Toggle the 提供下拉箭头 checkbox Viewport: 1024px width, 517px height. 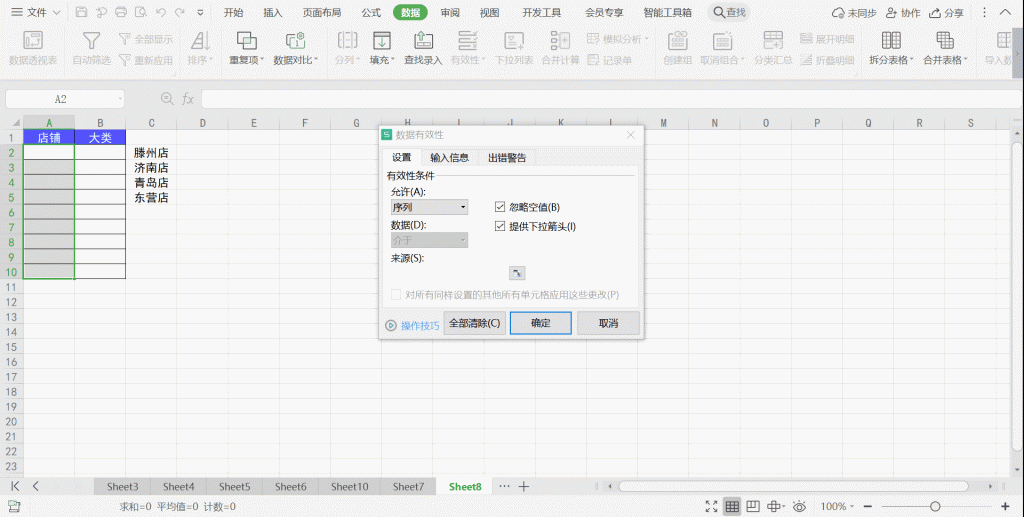pyautogui.click(x=500, y=227)
